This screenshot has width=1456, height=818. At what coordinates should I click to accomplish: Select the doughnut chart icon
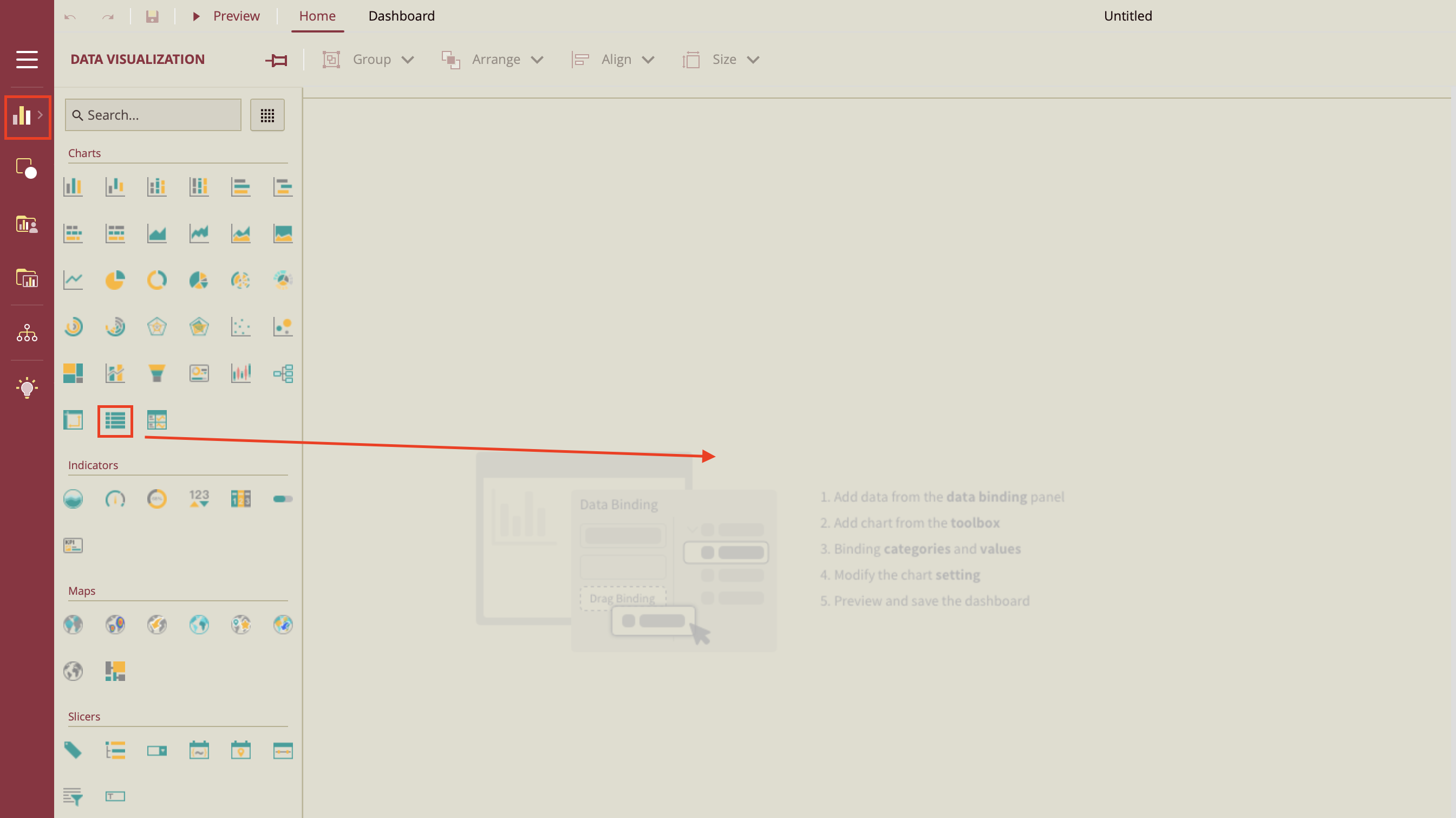(156, 280)
